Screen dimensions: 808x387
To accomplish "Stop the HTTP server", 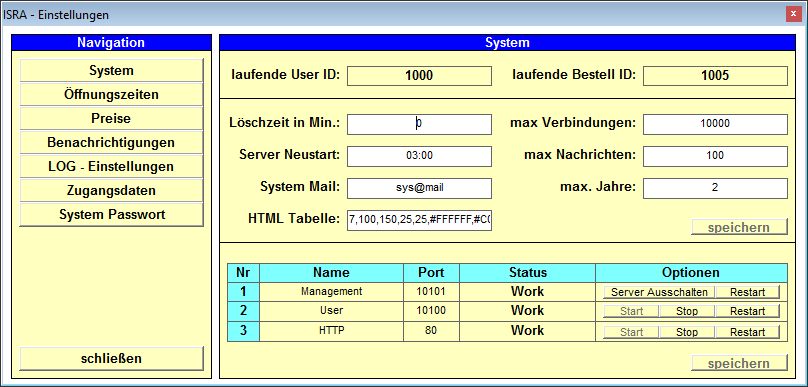I will point(687,332).
